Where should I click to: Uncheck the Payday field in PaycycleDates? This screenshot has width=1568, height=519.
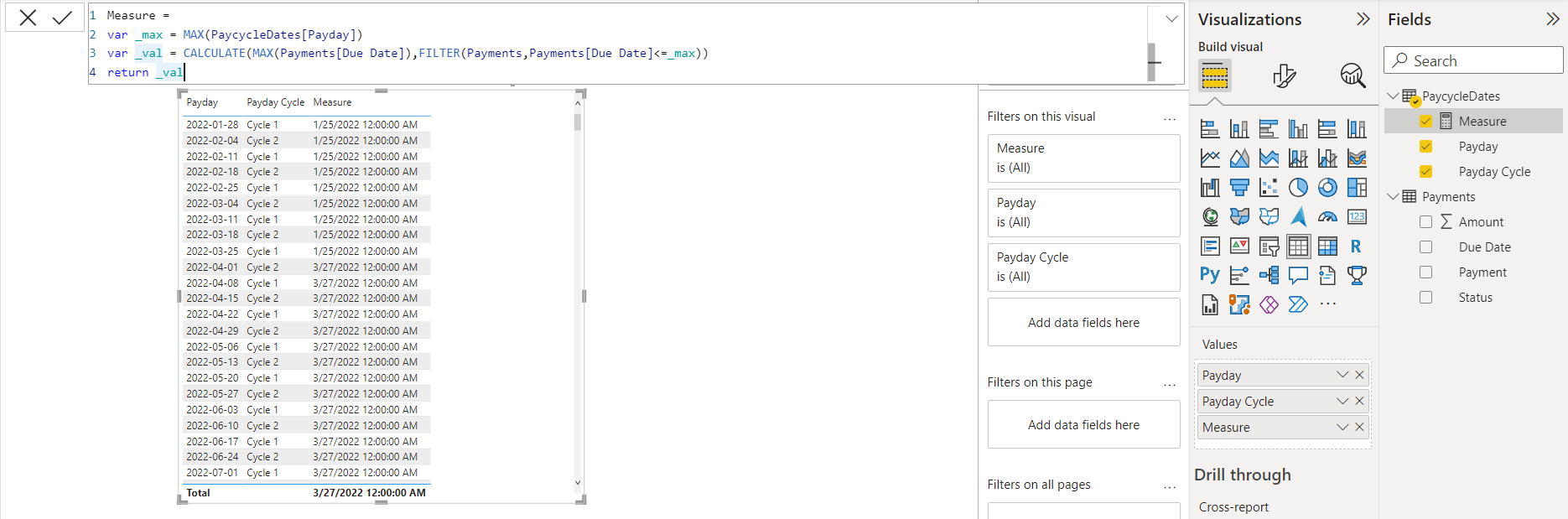(1425, 146)
